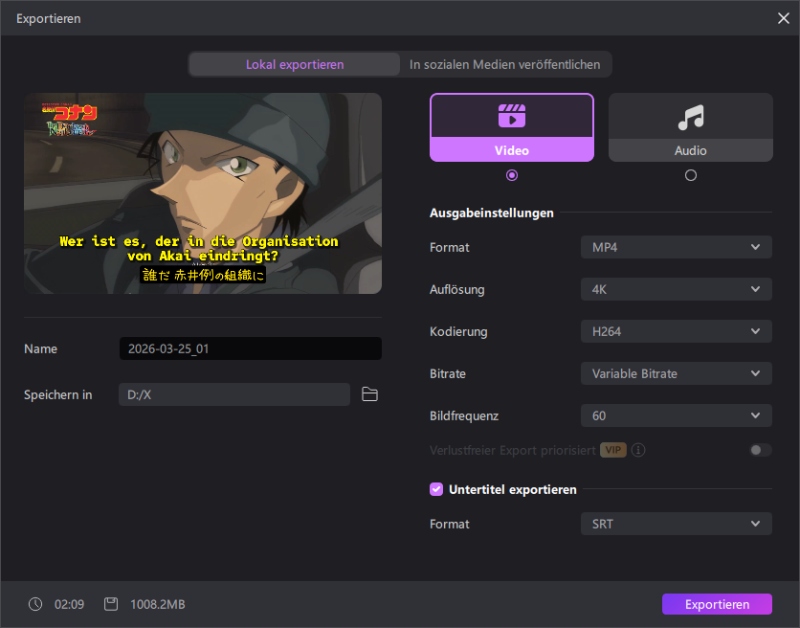Click the Name input field
Viewport: 800px width, 628px height.
tap(250, 349)
